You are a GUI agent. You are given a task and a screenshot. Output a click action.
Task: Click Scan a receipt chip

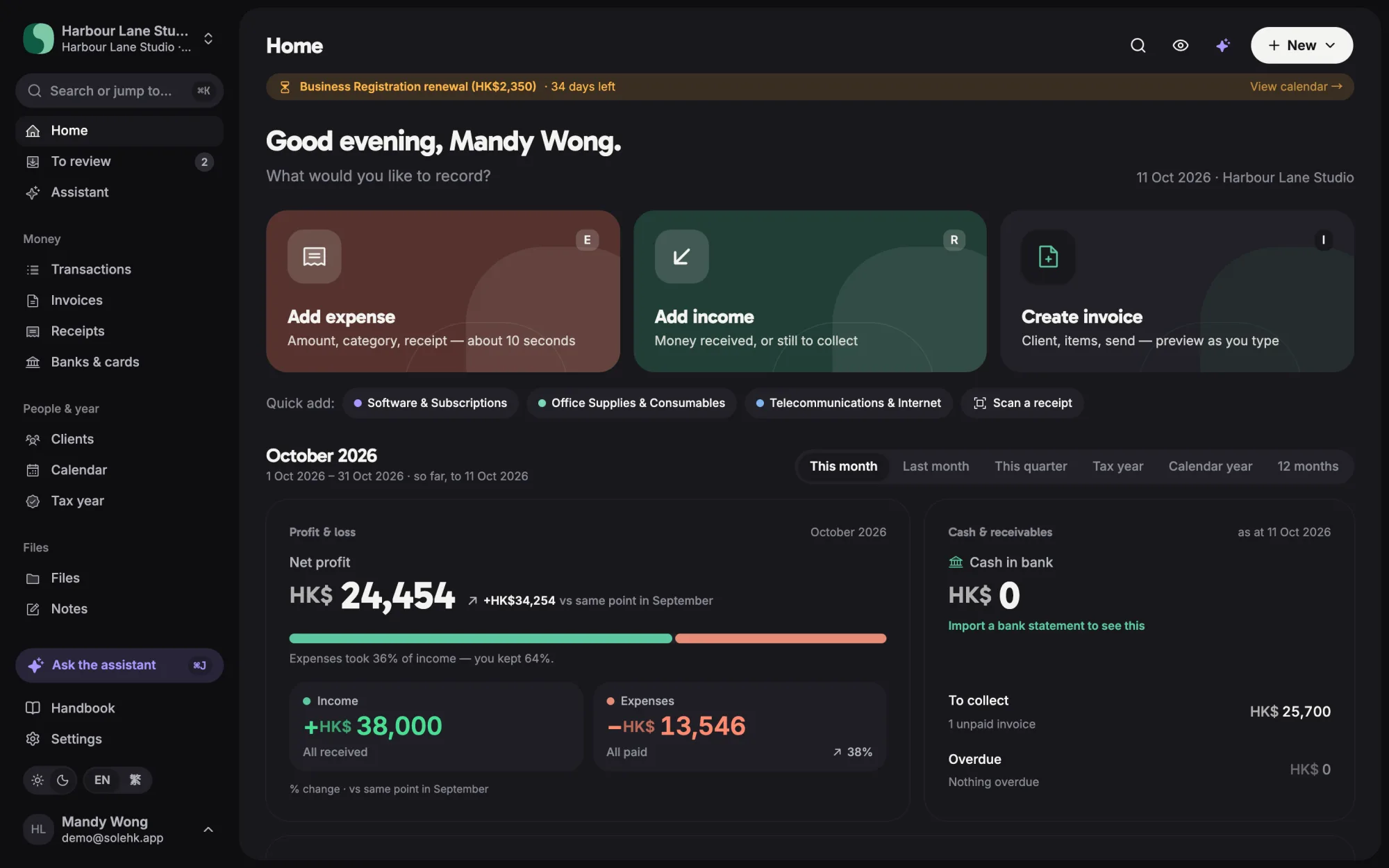pos(1022,403)
